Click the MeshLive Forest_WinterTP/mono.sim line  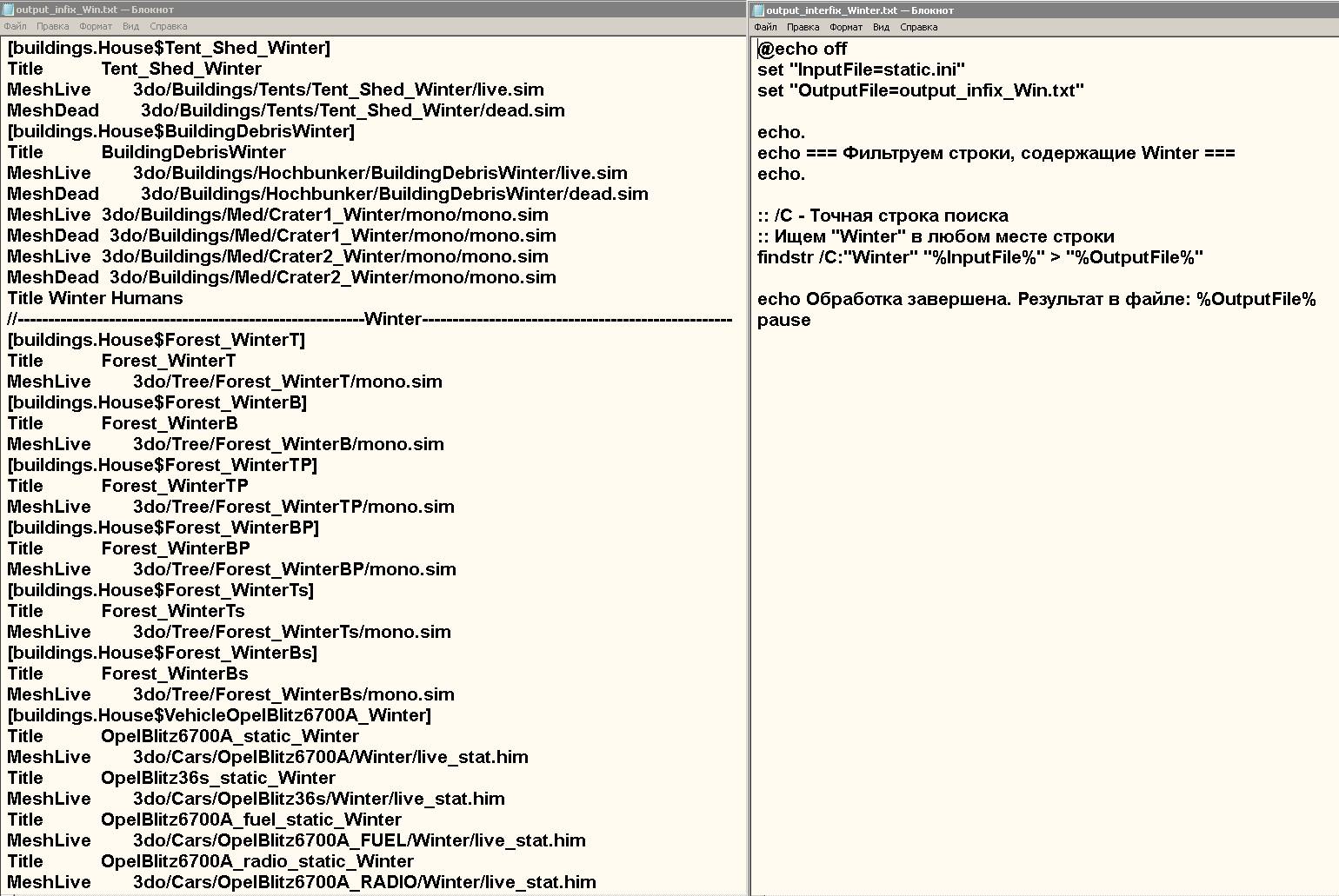click(x=230, y=507)
